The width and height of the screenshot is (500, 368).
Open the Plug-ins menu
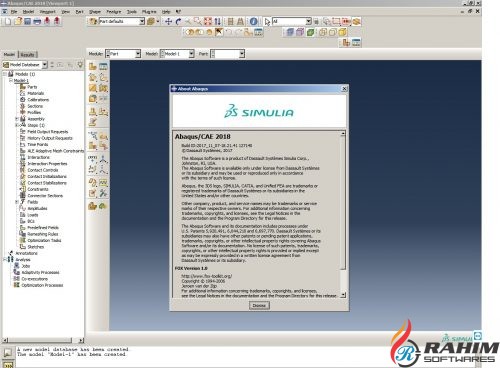149,12
